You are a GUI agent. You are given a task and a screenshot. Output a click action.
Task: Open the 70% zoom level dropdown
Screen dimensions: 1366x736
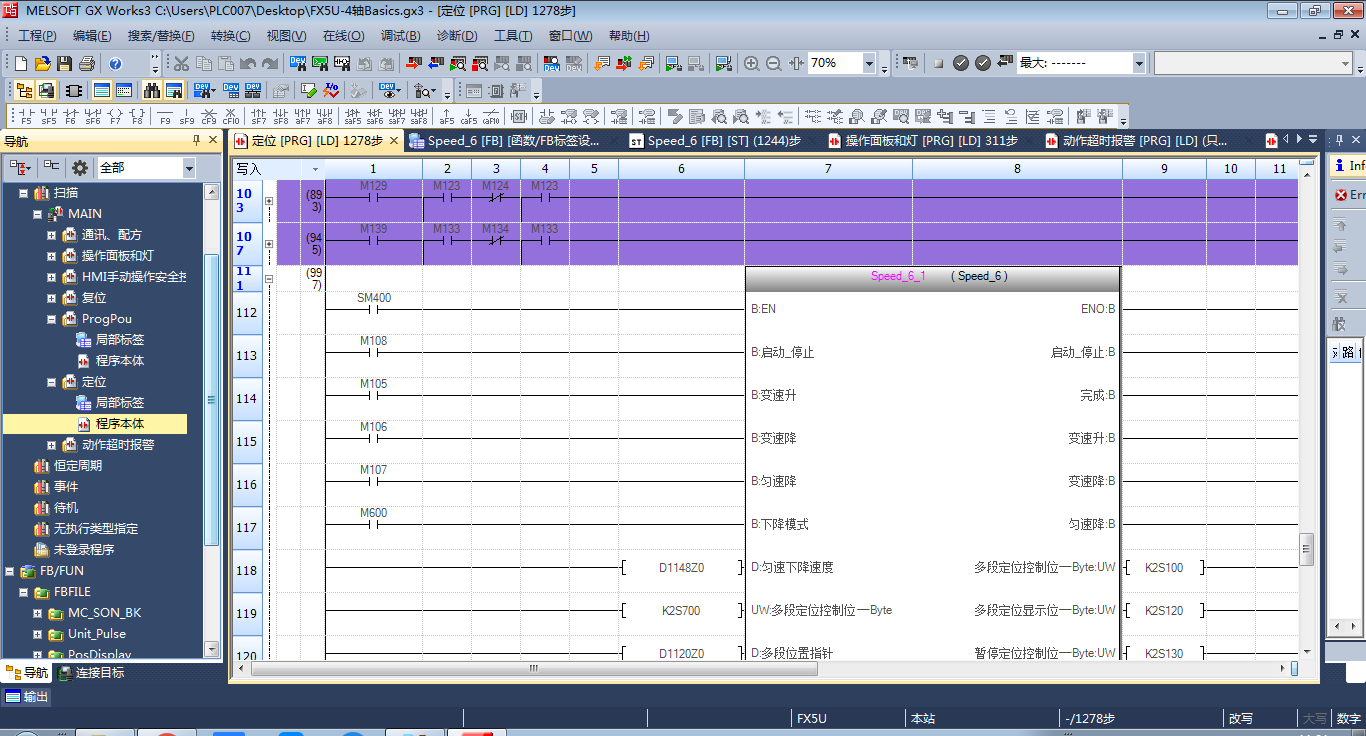(x=868, y=64)
